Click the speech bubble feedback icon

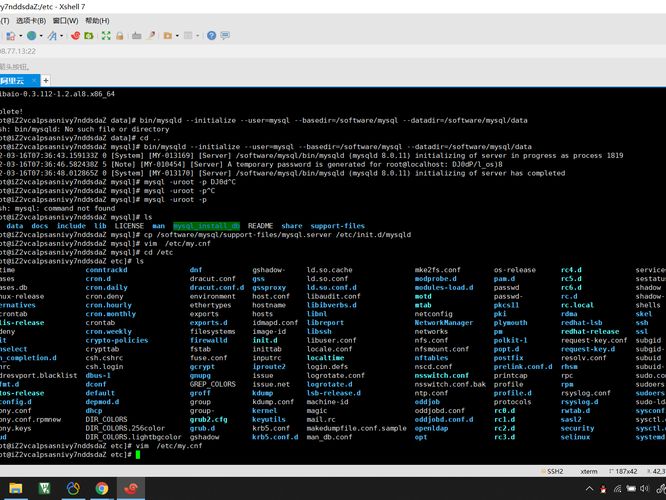pyautogui.click(x=225, y=35)
